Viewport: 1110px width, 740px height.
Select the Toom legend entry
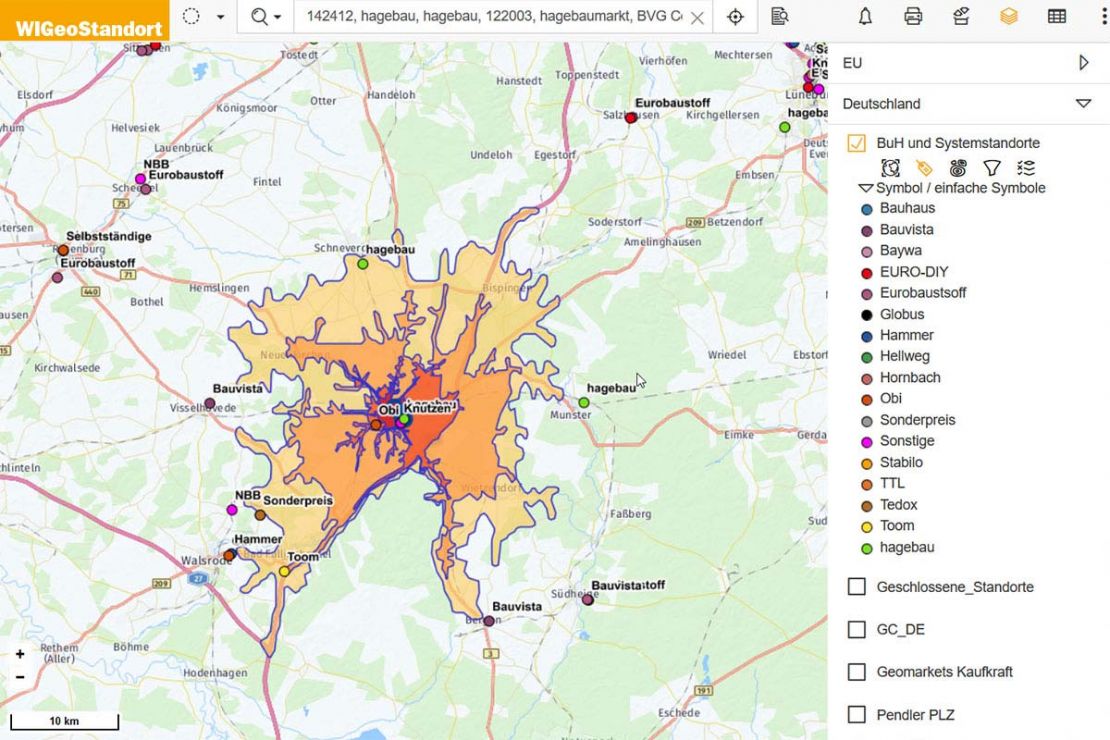tap(897, 525)
